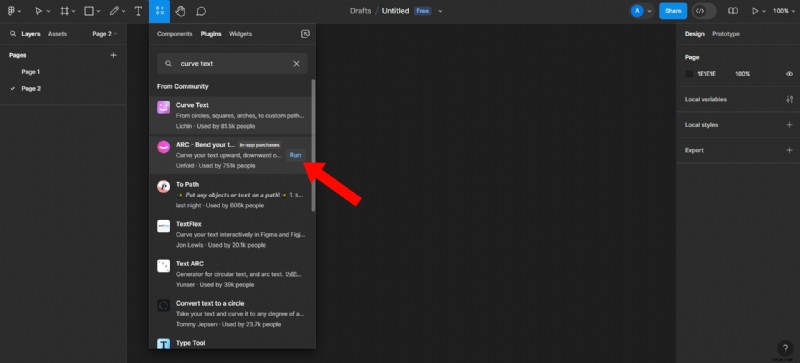Open the help question mark button
This screenshot has width=800, height=363.
785,349
